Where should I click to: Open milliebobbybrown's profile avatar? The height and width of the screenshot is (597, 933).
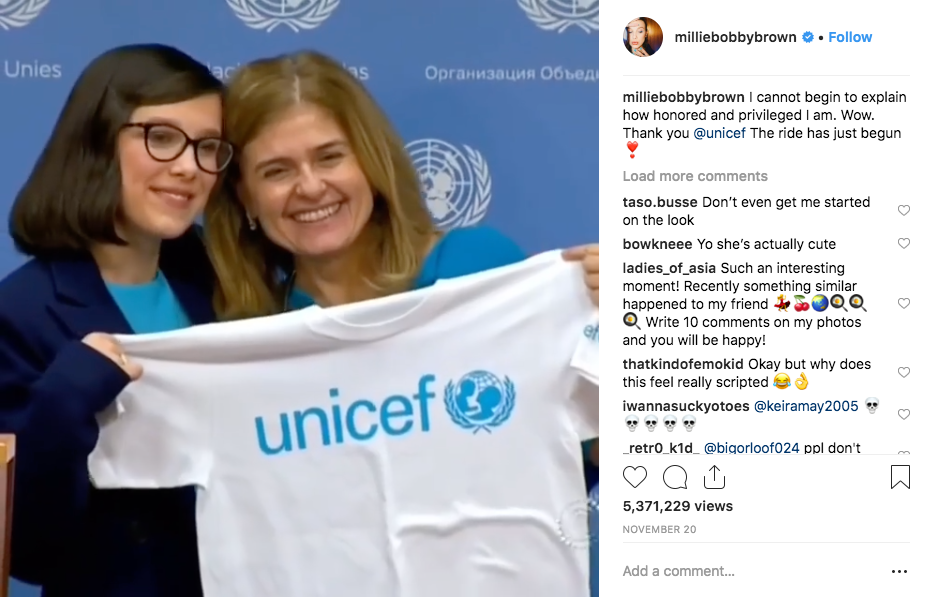643,37
